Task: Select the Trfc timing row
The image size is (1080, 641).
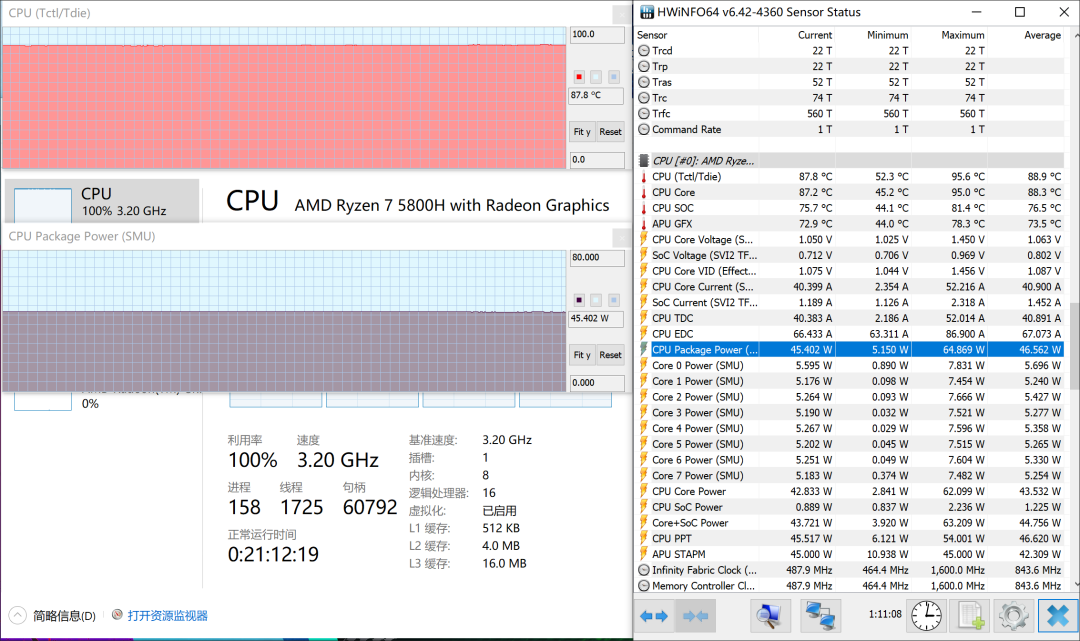Action: [x=849, y=114]
